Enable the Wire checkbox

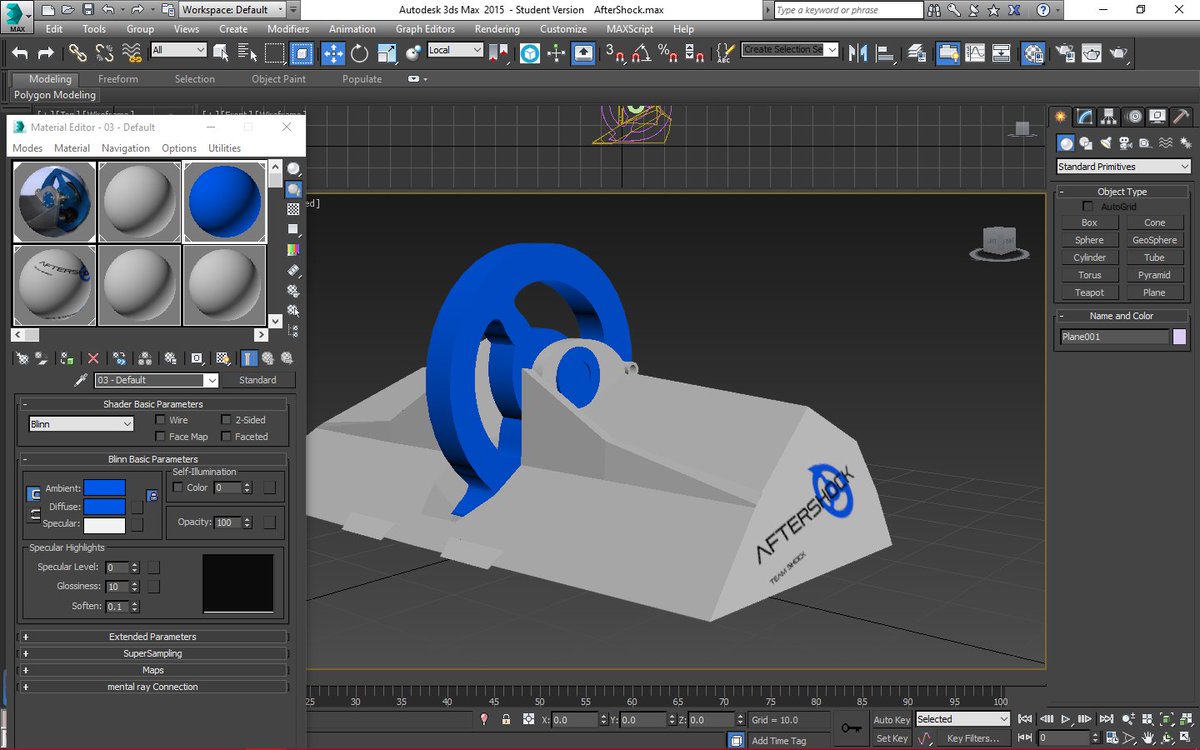[x=161, y=420]
